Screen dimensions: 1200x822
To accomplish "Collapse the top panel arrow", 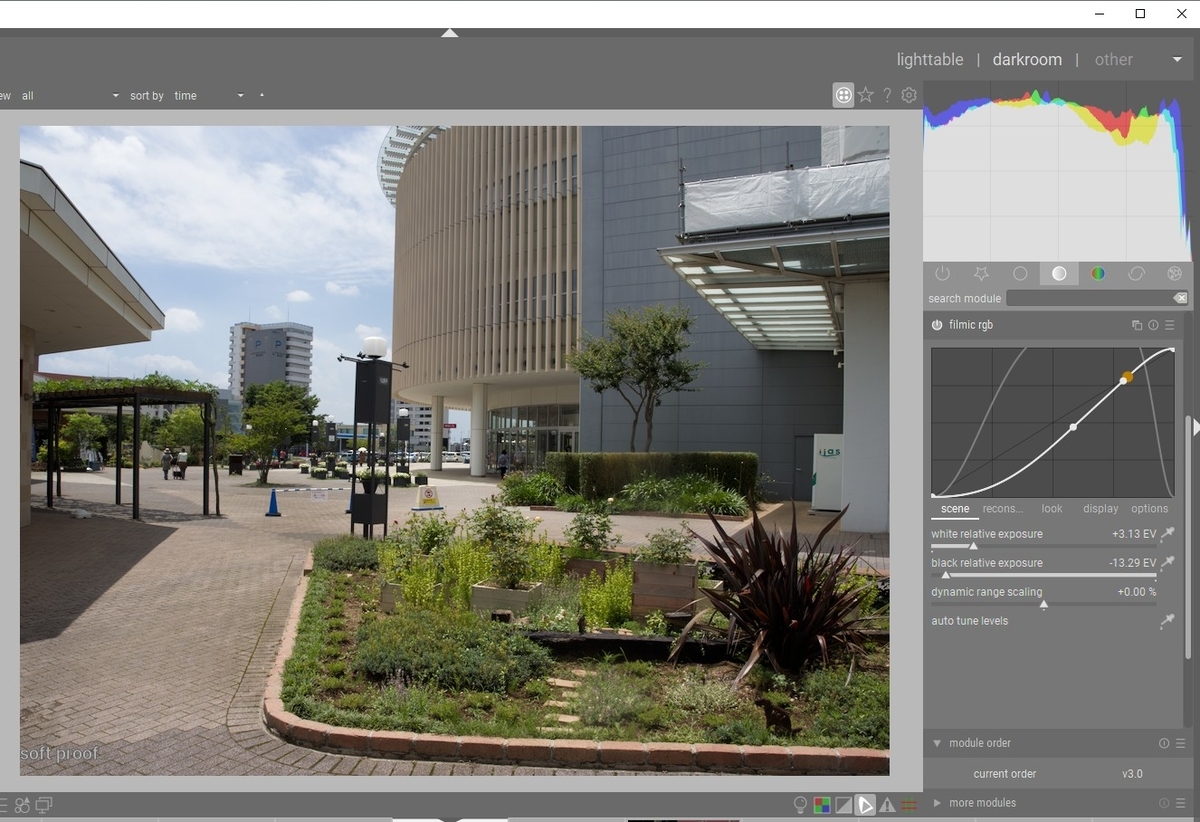I will coord(450,33).
